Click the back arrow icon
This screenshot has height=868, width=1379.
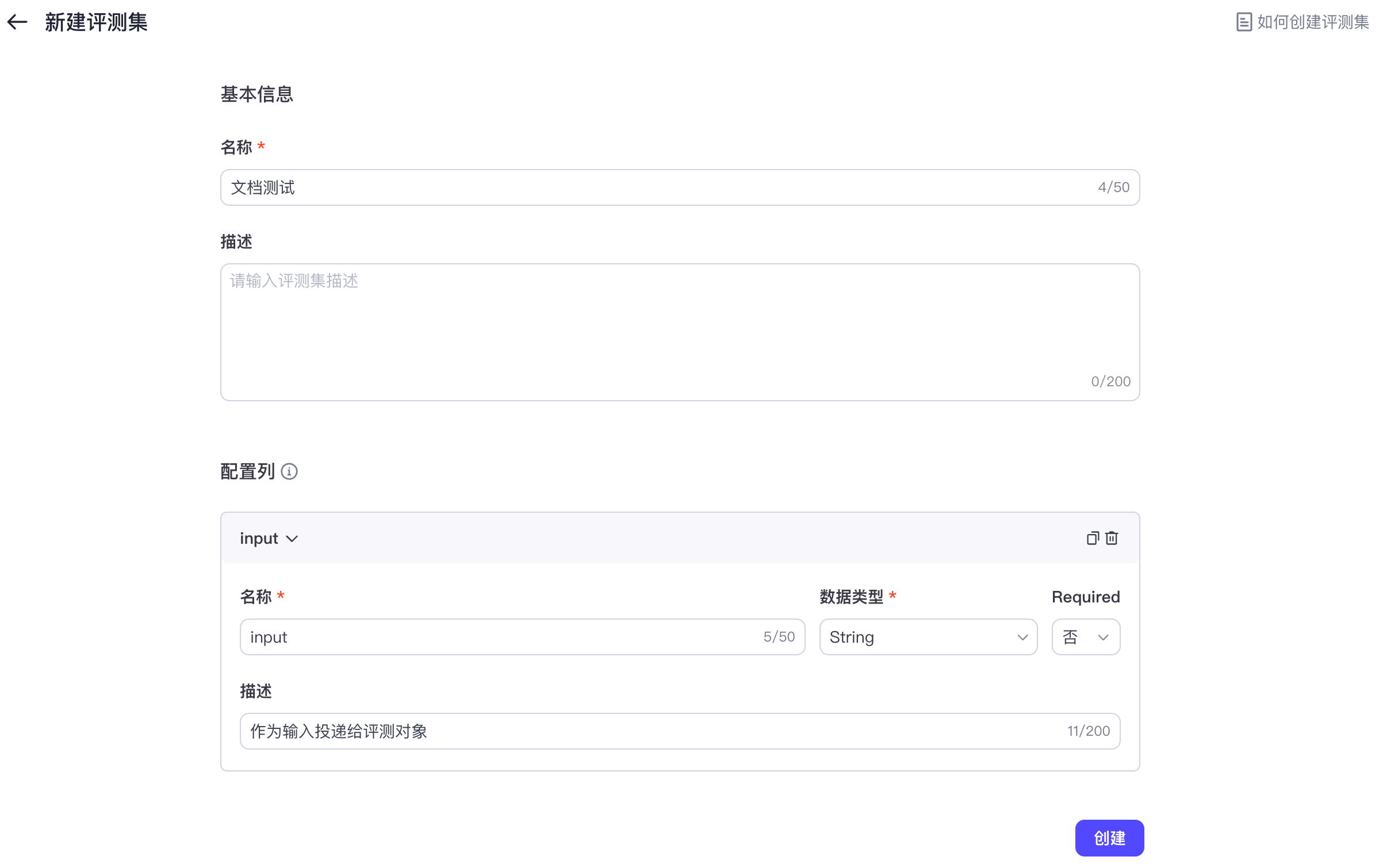pyautogui.click(x=17, y=22)
